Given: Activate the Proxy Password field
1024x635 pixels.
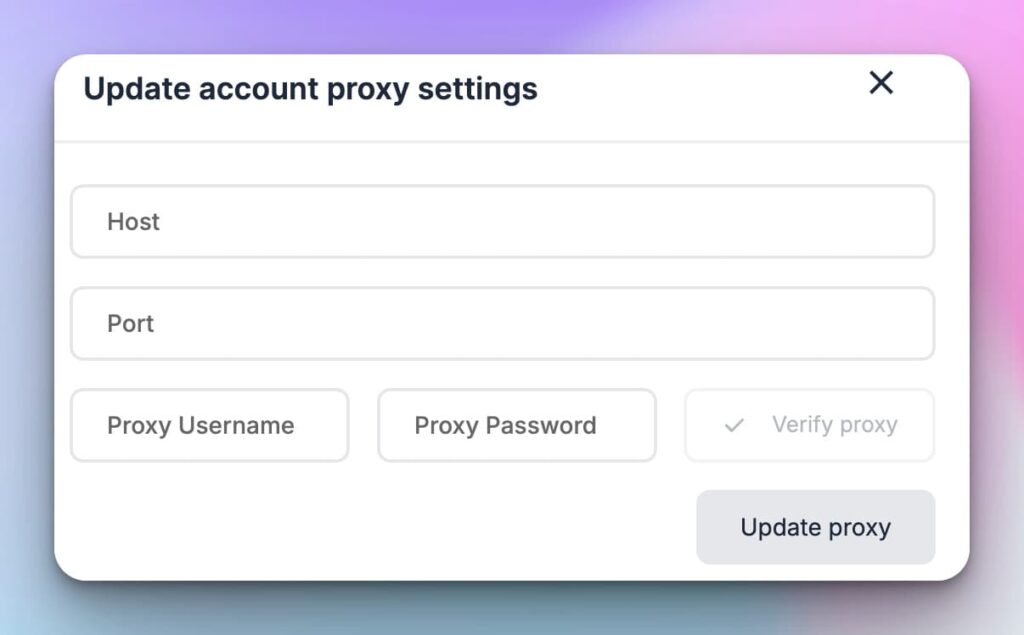Looking at the screenshot, I should click(516, 425).
